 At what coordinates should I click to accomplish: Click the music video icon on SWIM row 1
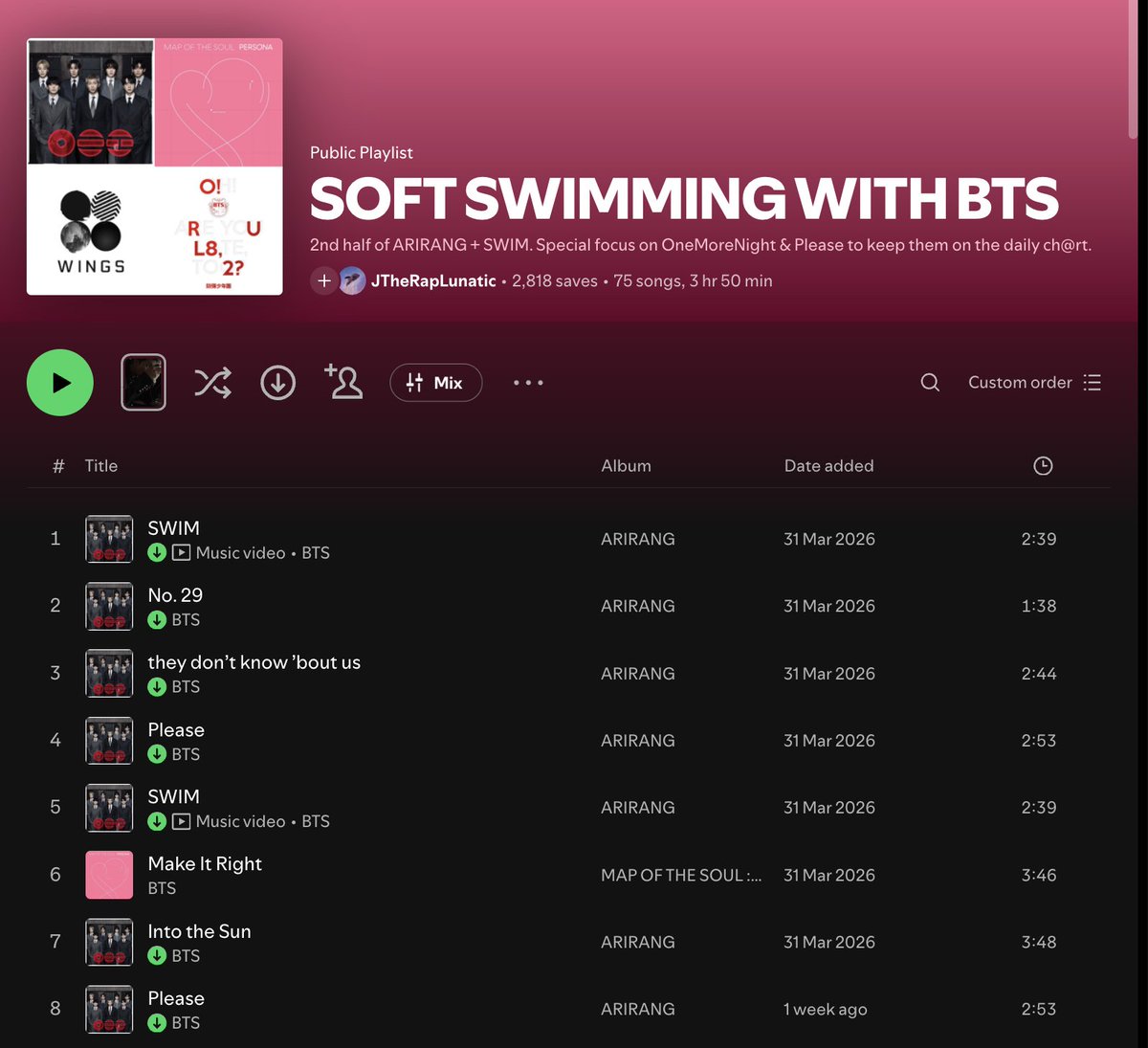(182, 553)
